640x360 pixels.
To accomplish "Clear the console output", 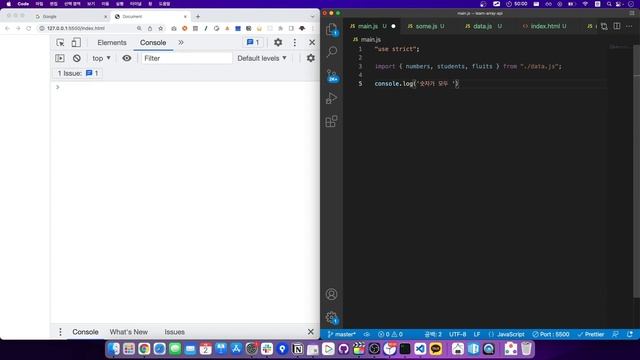I will click(77, 58).
